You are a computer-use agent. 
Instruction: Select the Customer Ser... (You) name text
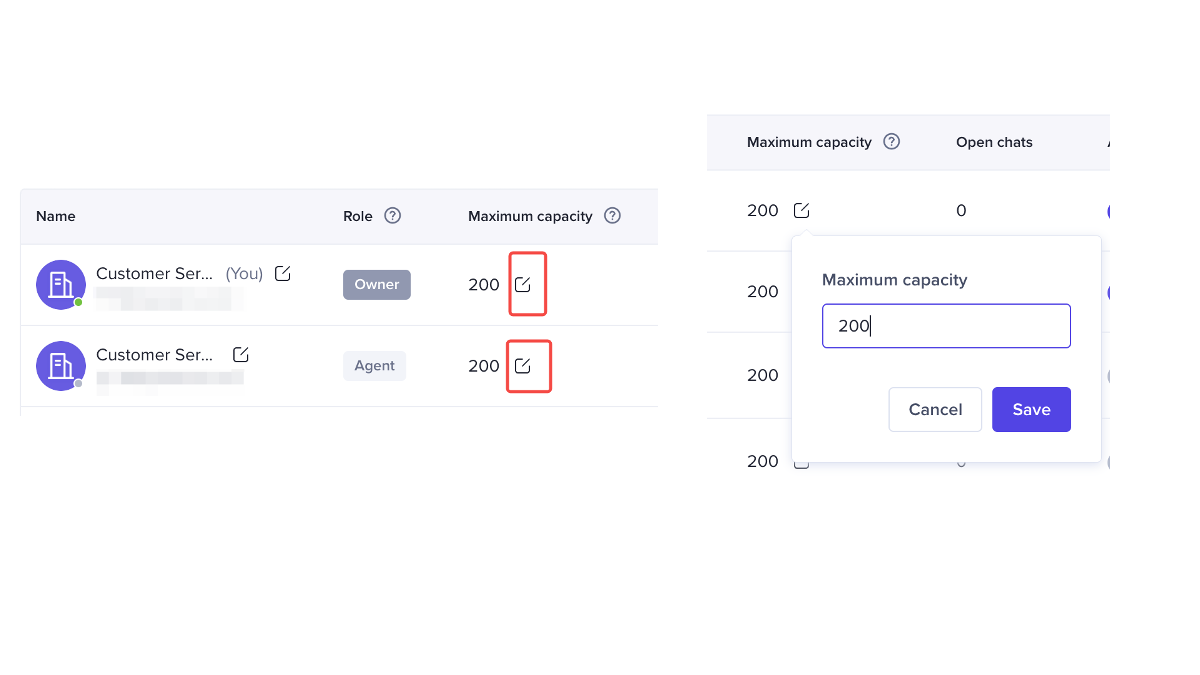coord(155,274)
